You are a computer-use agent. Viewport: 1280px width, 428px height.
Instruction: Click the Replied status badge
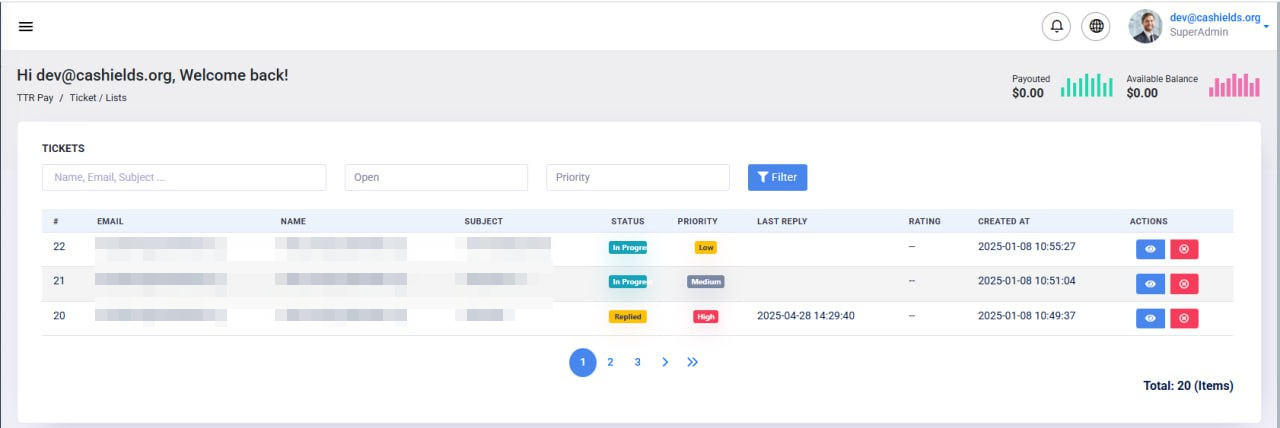[628, 316]
